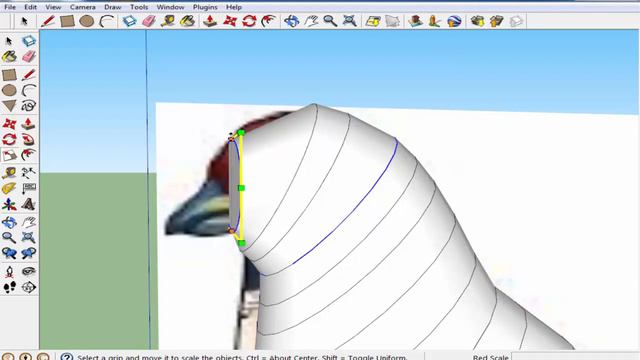This screenshot has width=640, height=360.
Task: Pick the Move tool in top toolbar
Action: pos(230,21)
